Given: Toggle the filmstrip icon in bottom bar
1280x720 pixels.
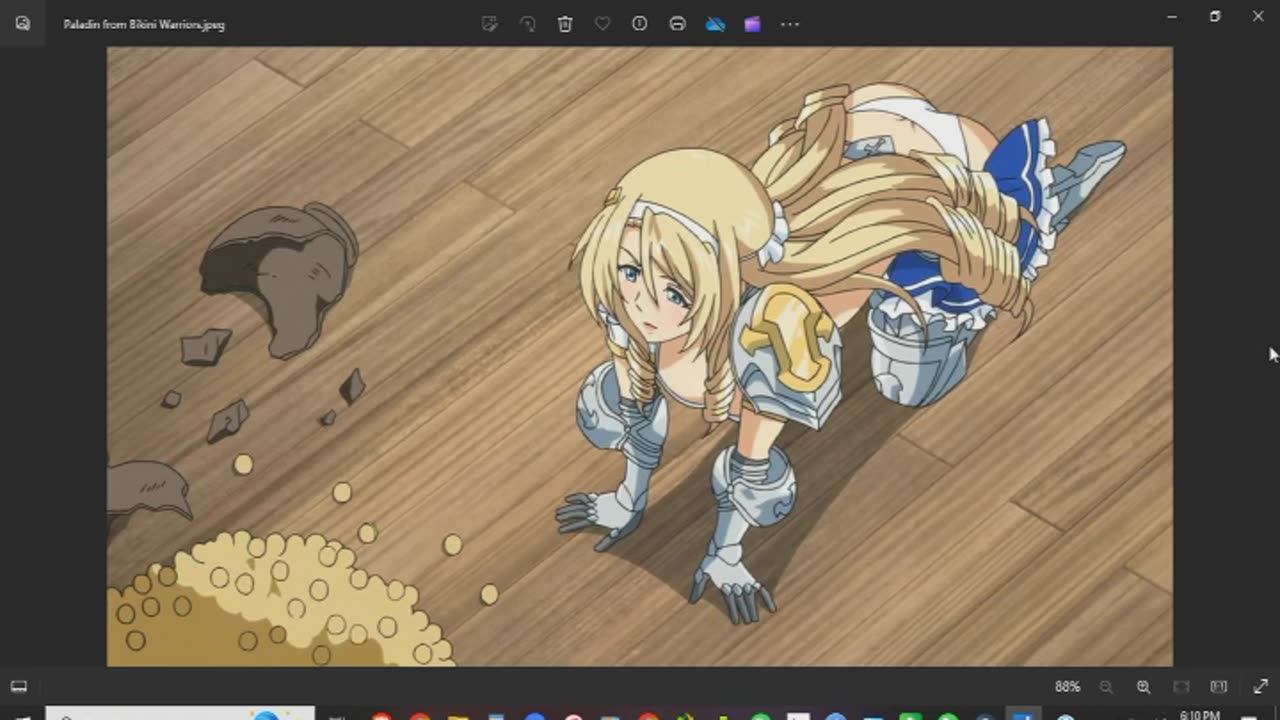Looking at the screenshot, I should (19, 687).
